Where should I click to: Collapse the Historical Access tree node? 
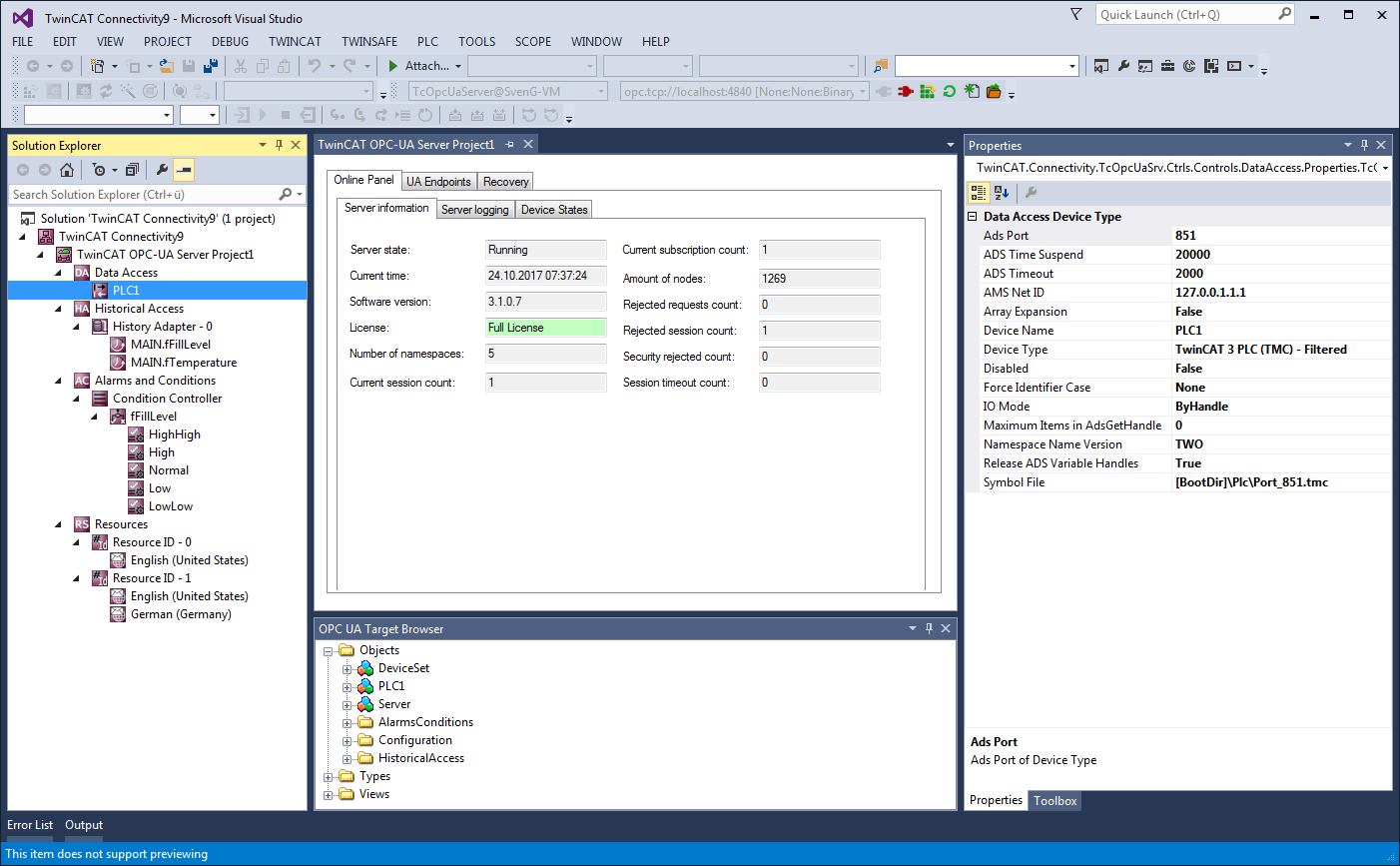point(59,309)
